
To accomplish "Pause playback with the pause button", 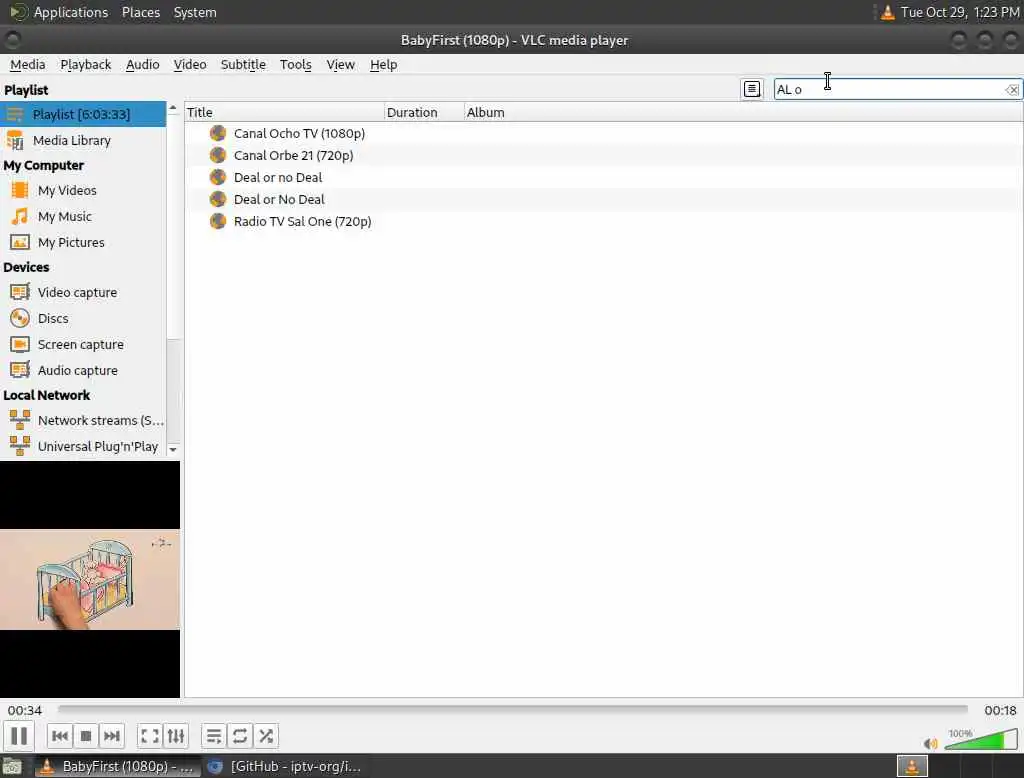I will point(19,736).
